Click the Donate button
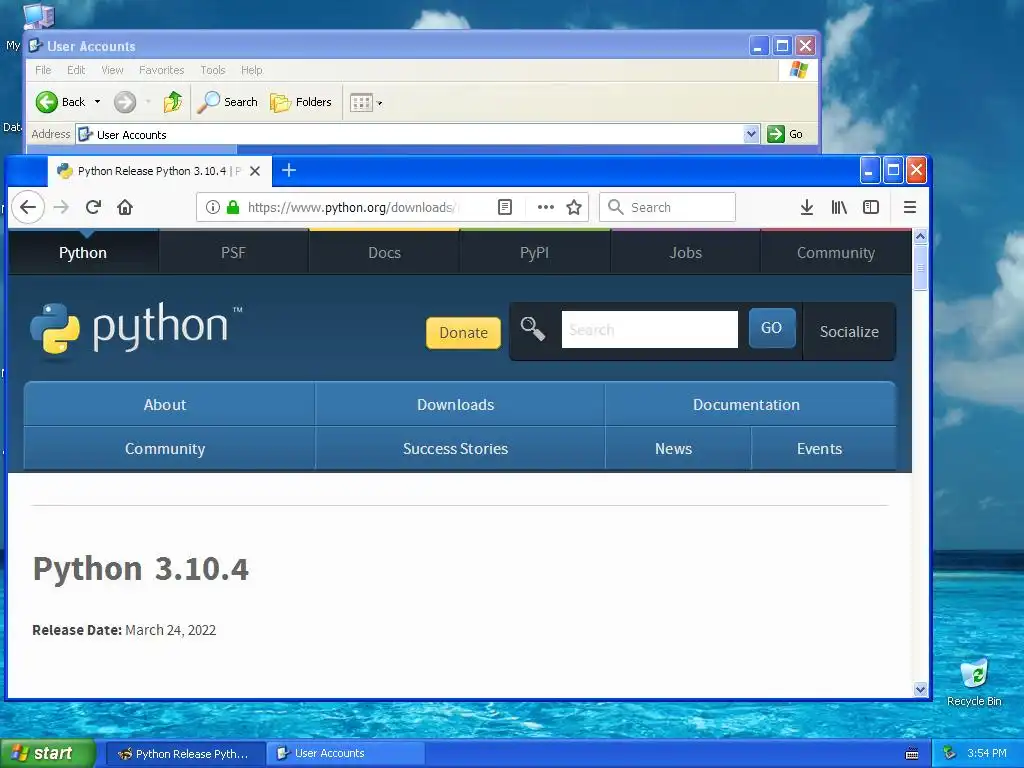The width and height of the screenshot is (1024, 768). 463,332
